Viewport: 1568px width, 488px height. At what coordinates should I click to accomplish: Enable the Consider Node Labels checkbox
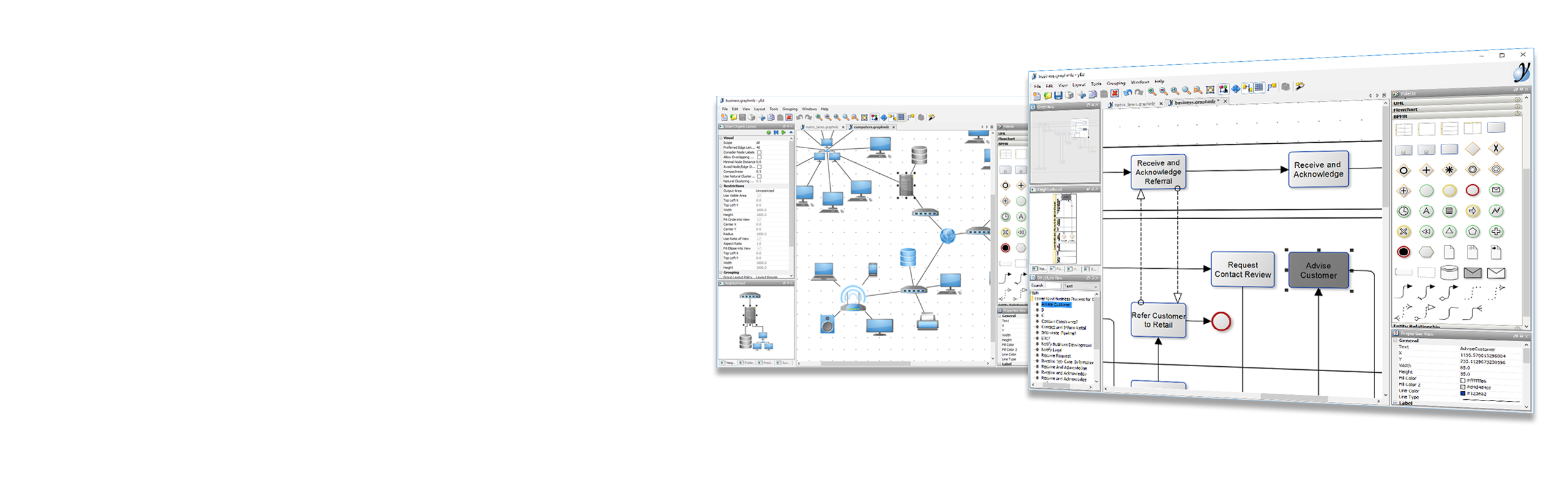759,152
